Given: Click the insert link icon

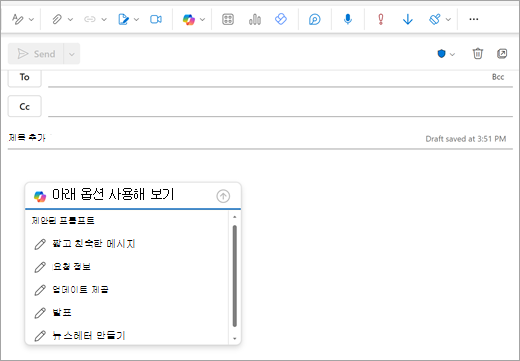Looking at the screenshot, I should click(90, 19).
